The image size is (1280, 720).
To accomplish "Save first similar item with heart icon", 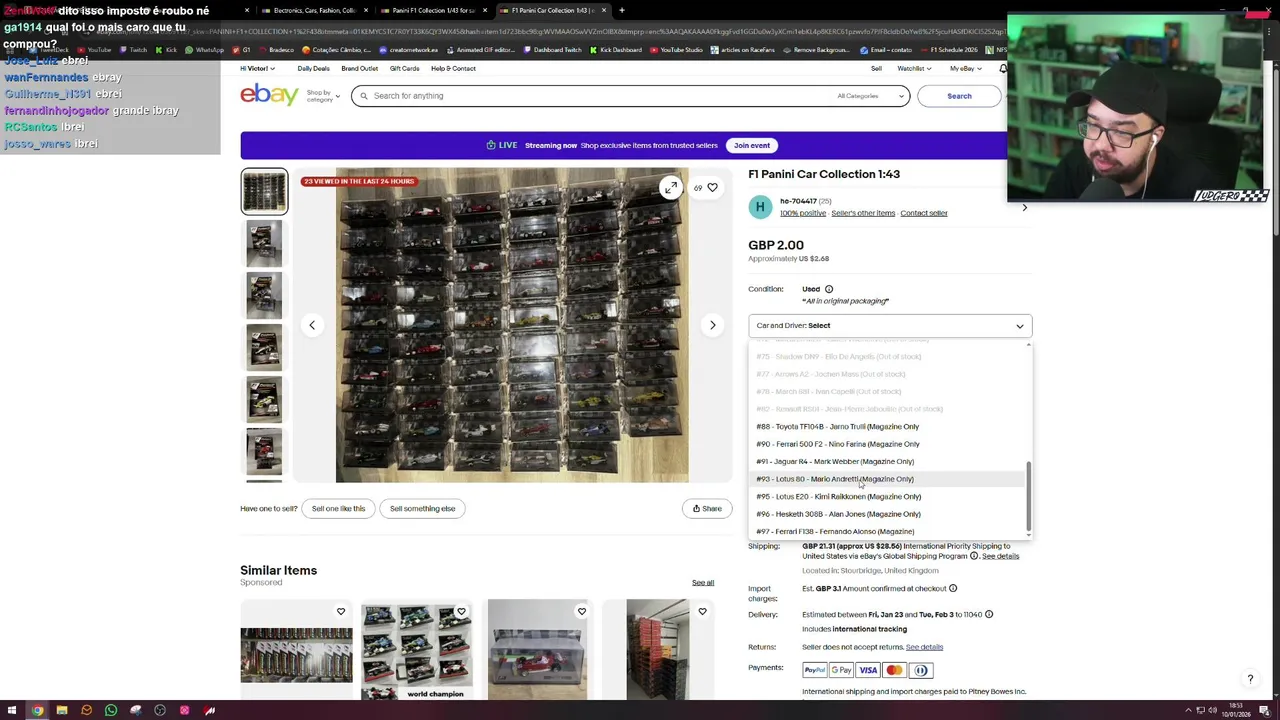I will click(341, 611).
